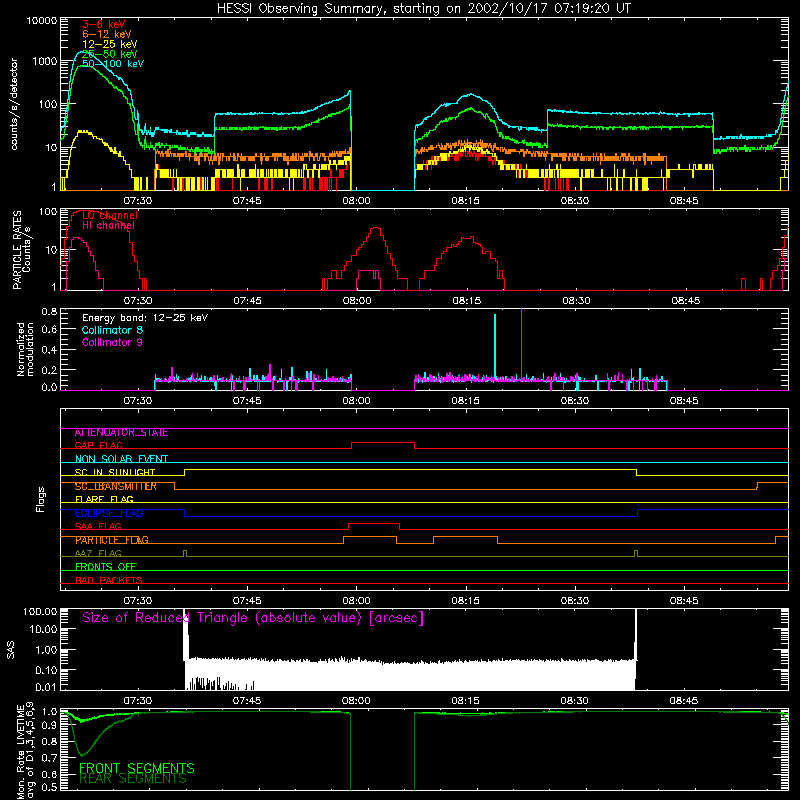This screenshot has height=800, width=800.
Task: Click the FLARE_FLAG label
Action: pos(104,499)
